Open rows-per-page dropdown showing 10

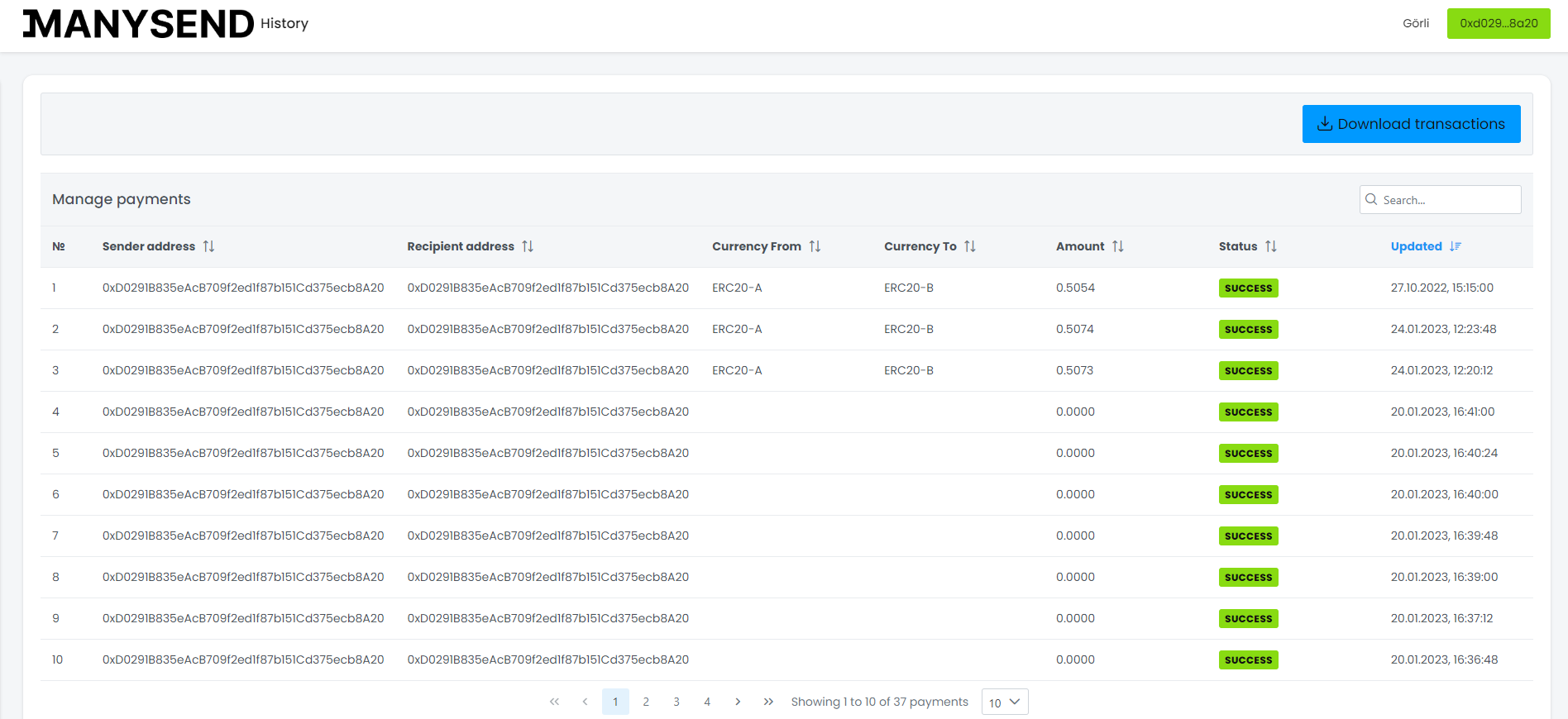[x=1005, y=702]
